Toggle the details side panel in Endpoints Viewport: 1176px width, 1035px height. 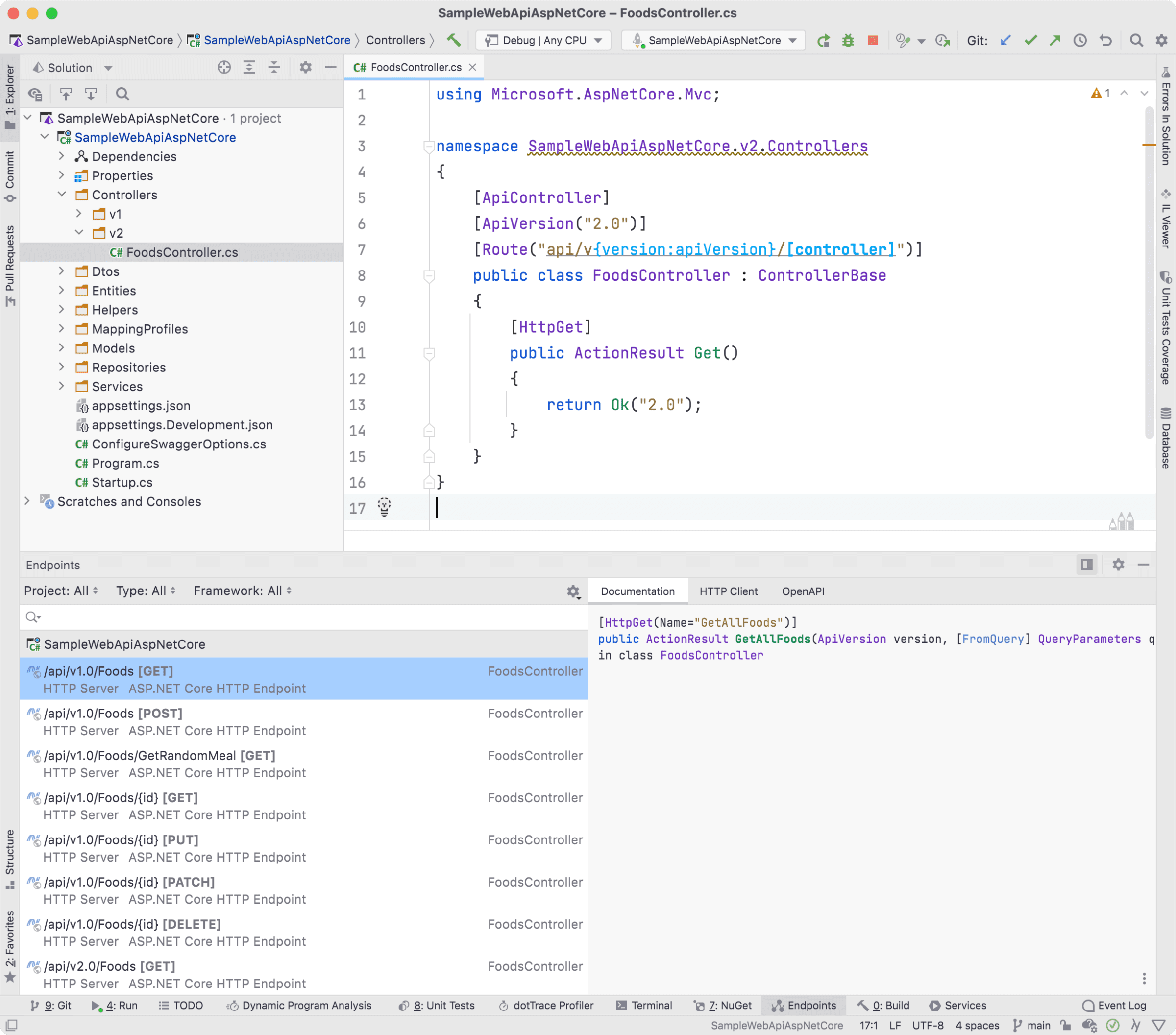pyautogui.click(x=1086, y=565)
